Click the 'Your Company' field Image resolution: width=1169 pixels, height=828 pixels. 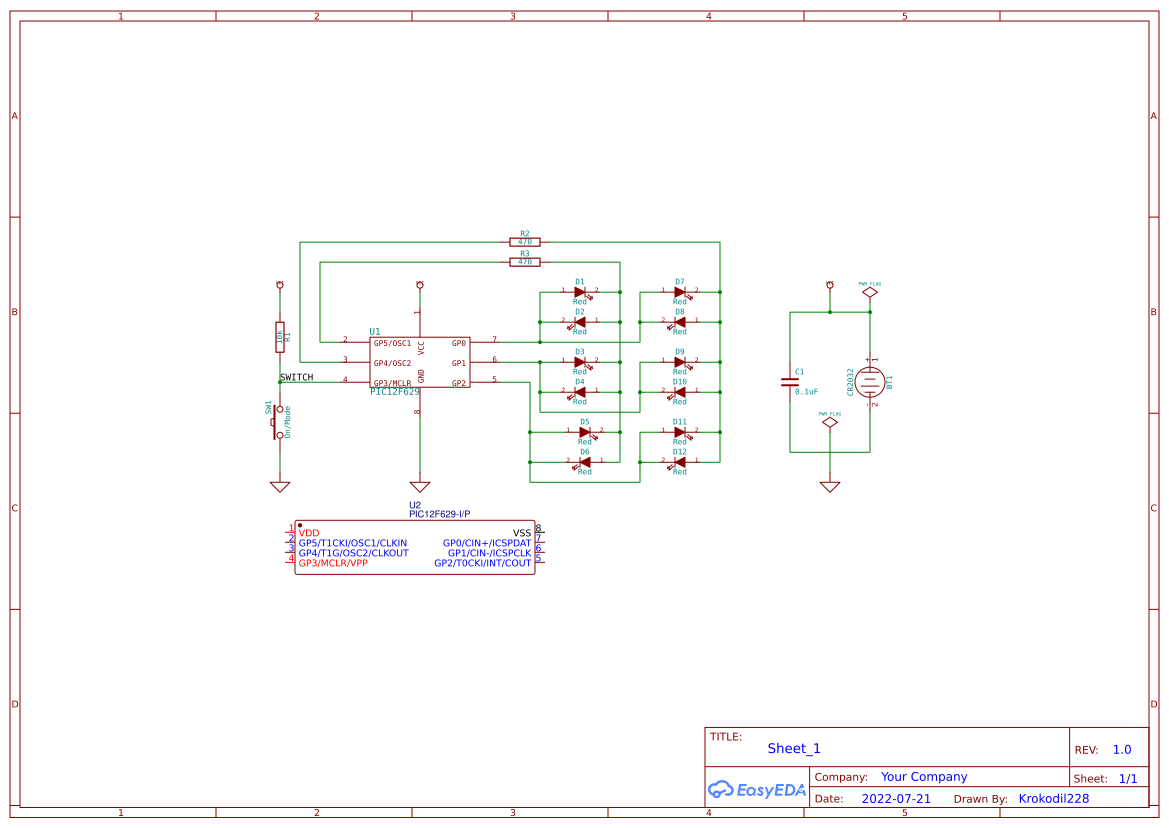[924, 777]
